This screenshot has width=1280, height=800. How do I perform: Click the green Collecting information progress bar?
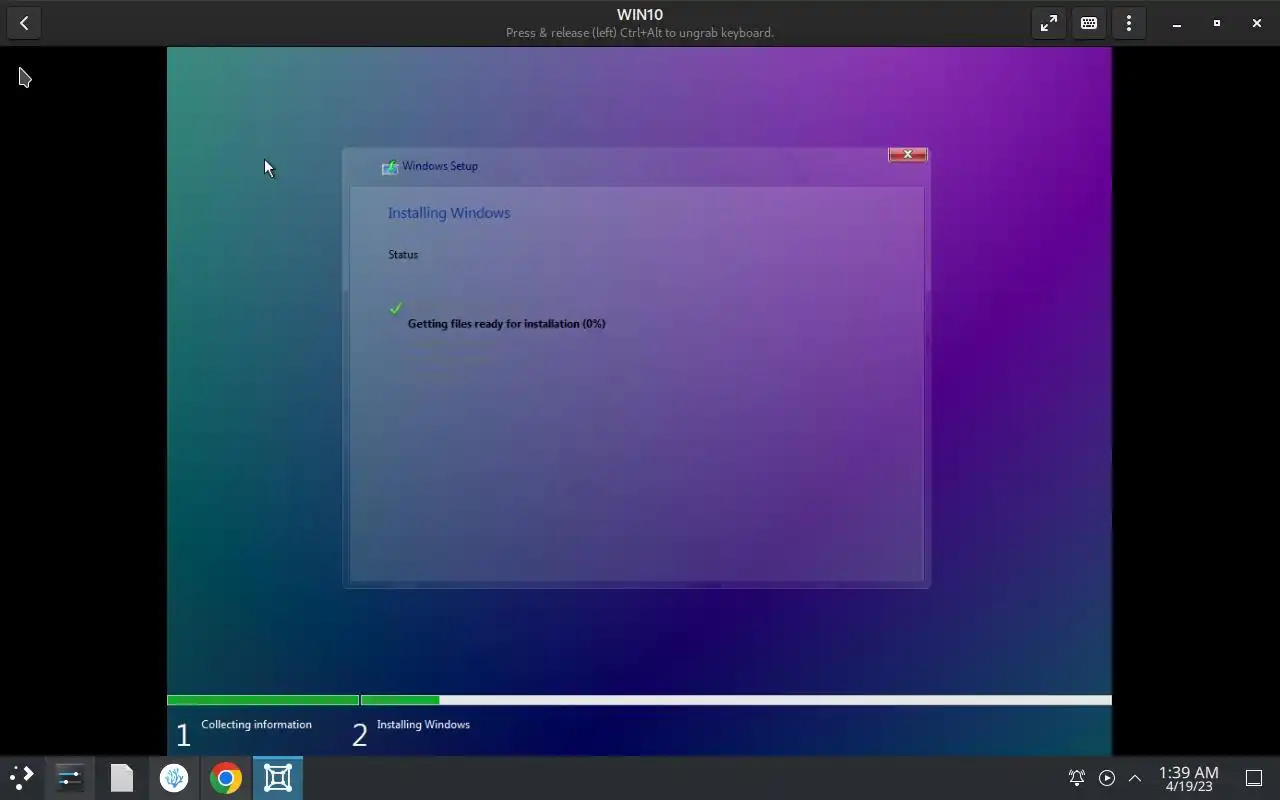263,700
